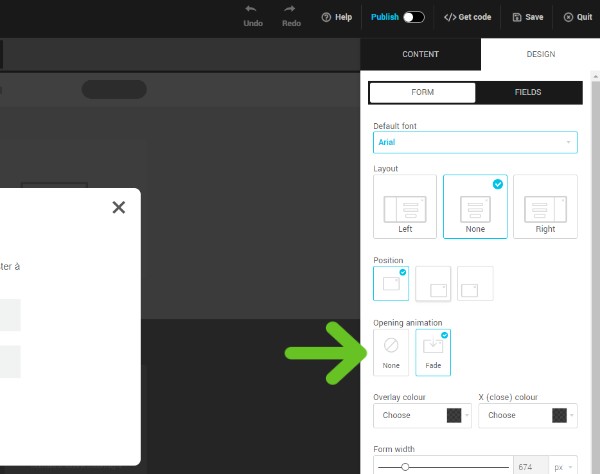Set opening animation to None
Screen dimensions: 600x474
(x=391, y=352)
